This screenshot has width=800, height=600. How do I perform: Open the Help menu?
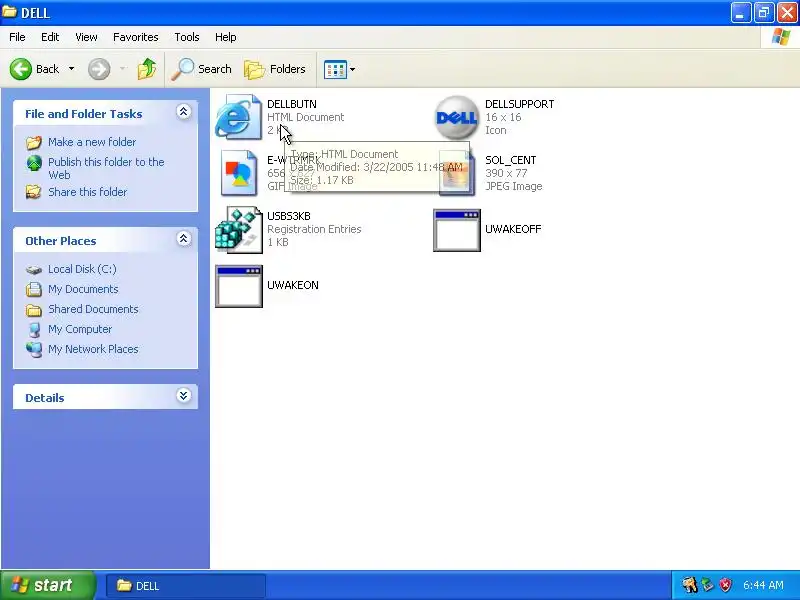[x=226, y=37]
